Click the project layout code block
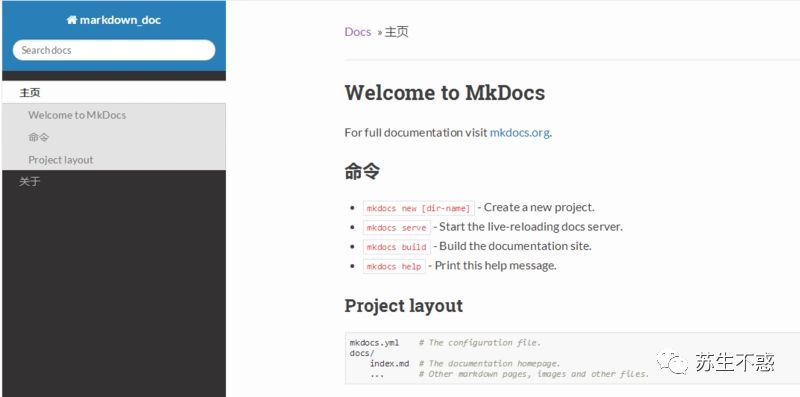Screen dimensions: 800x397 [572, 358]
